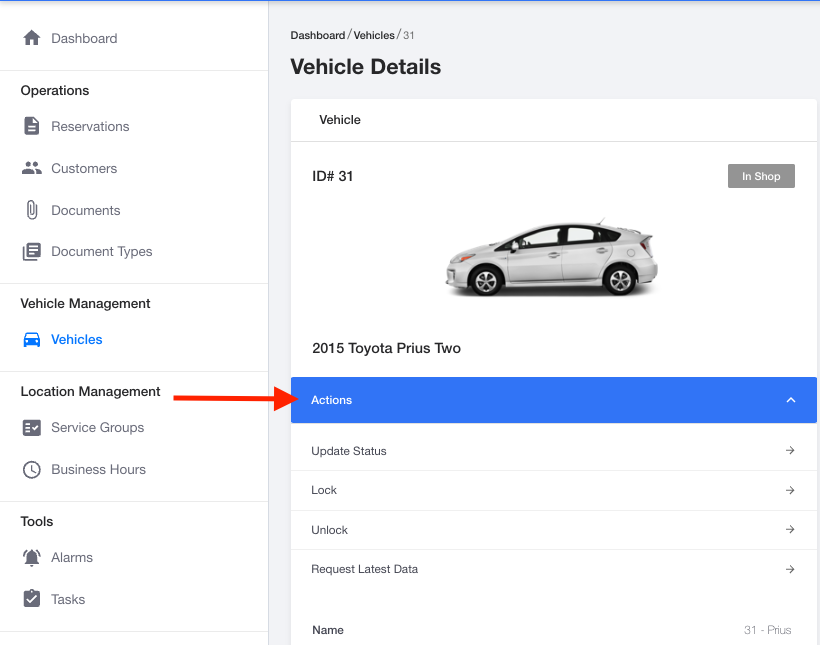
Task: Collapse the Actions panel chevron
Action: 791,400
